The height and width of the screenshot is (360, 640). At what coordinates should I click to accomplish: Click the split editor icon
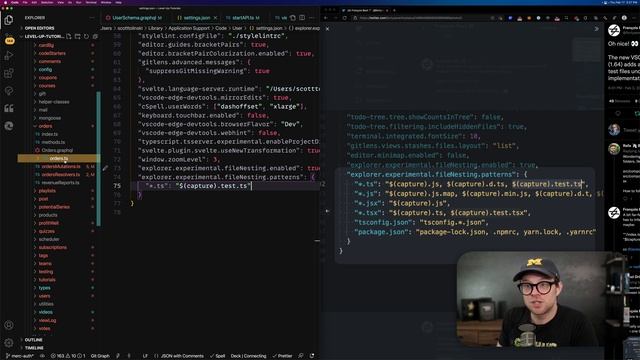pos(302,18)
